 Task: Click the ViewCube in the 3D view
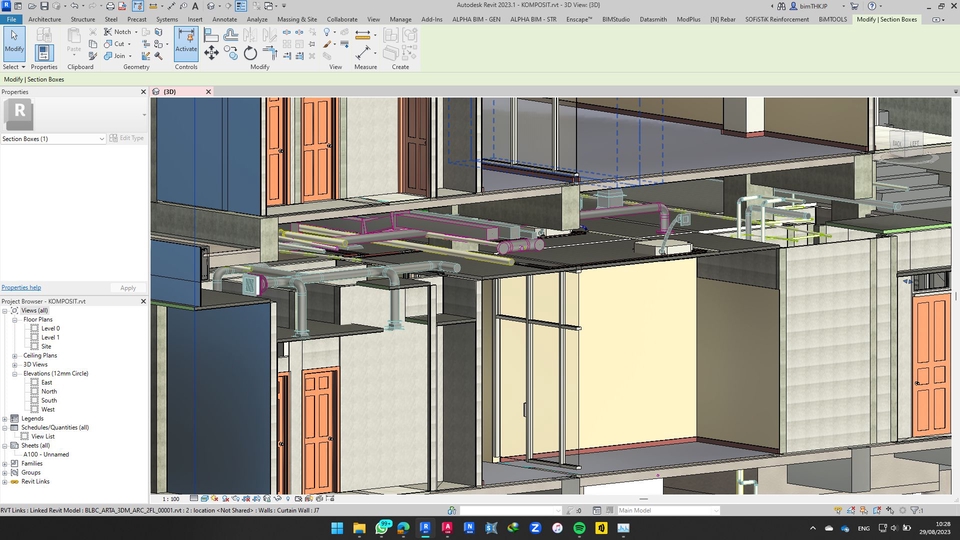tap(905, 143)
